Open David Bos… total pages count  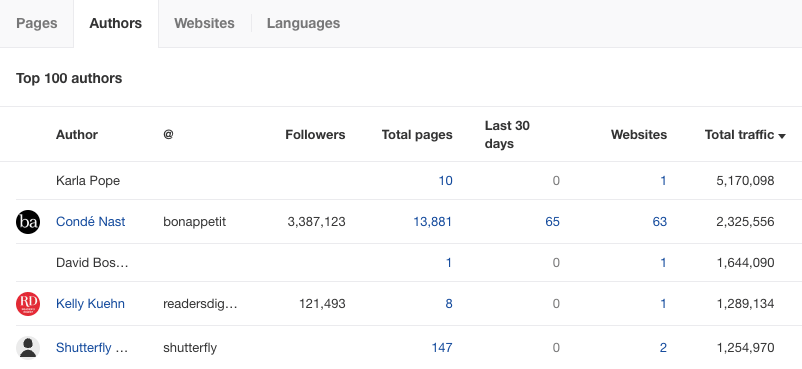(x=449, y=263)
